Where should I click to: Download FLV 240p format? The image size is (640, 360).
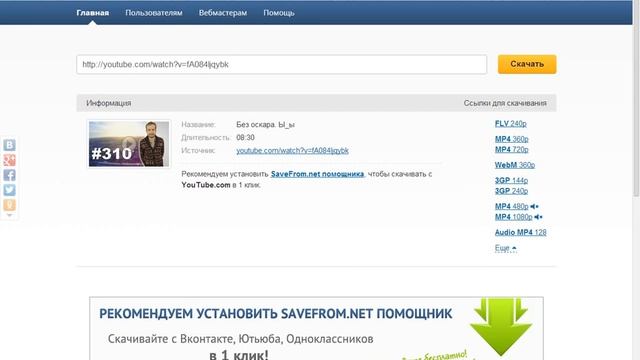511,124
